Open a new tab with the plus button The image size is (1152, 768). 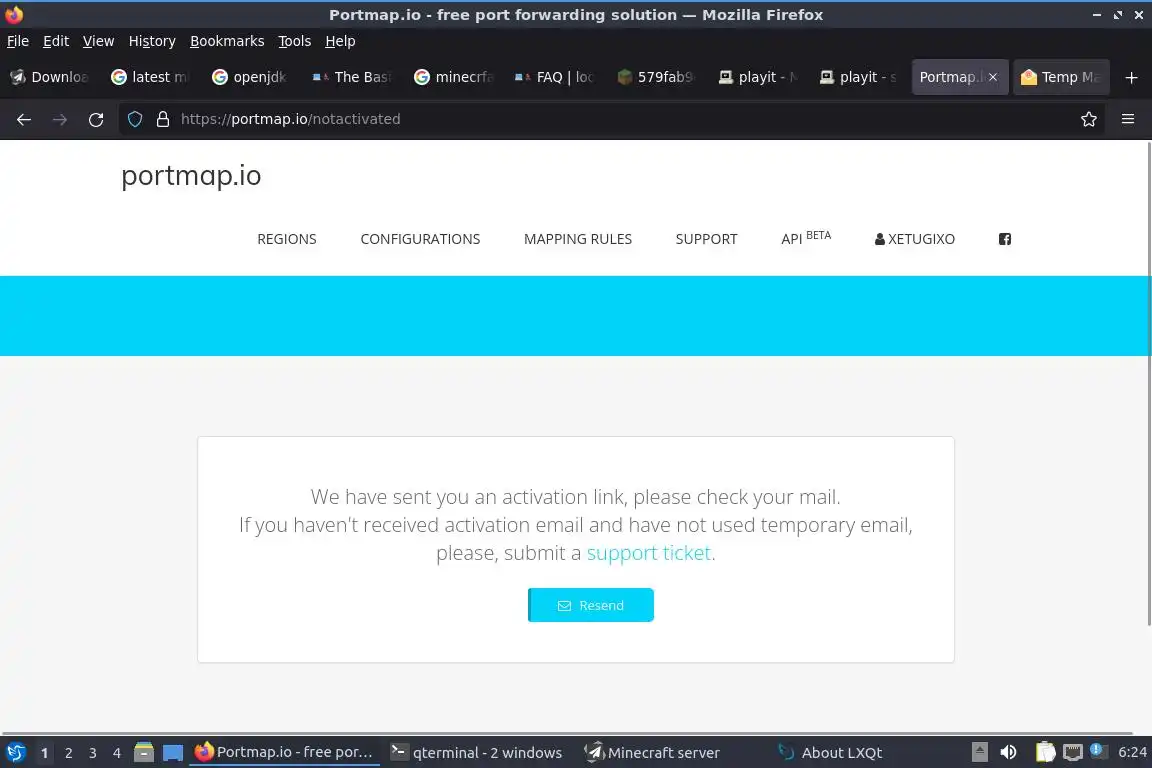click(x=1131, y=77)
